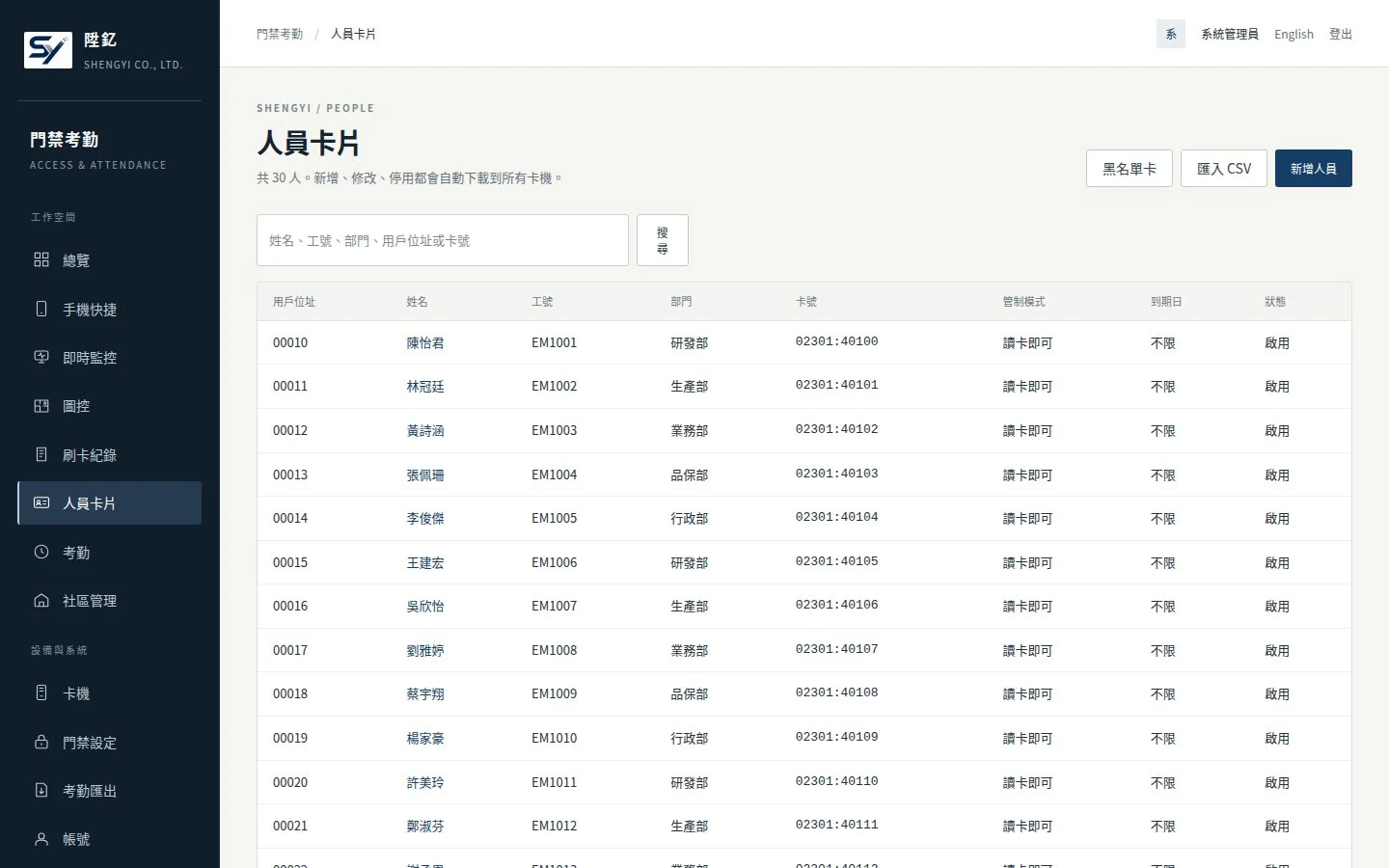Switch language with the English link
The image size is (1389, 868).
click(x=1294, y=34)
